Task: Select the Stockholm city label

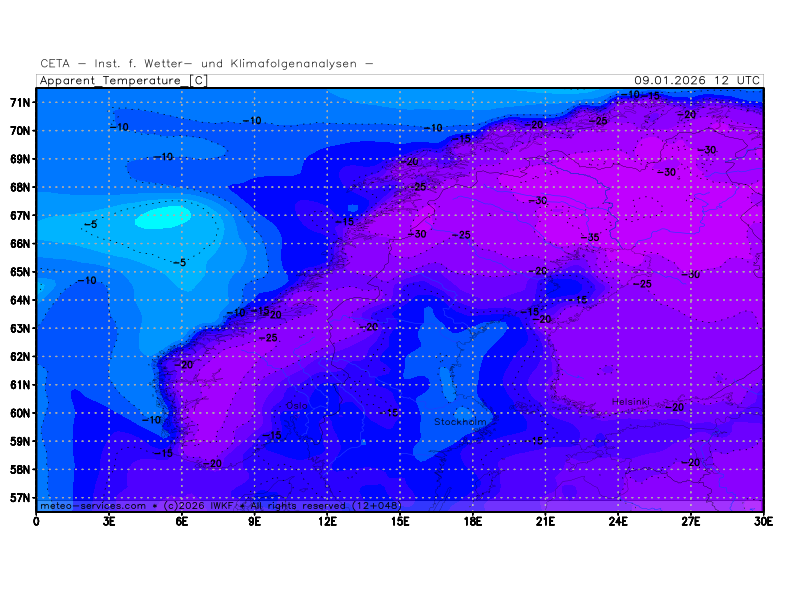Action: [x=460, y=422]
